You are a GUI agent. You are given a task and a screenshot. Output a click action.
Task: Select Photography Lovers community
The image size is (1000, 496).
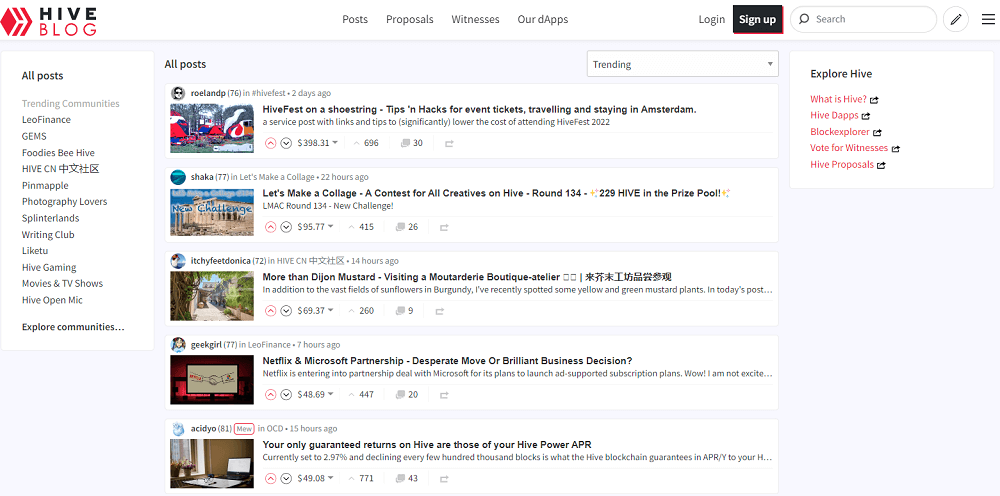pos(64,201)
